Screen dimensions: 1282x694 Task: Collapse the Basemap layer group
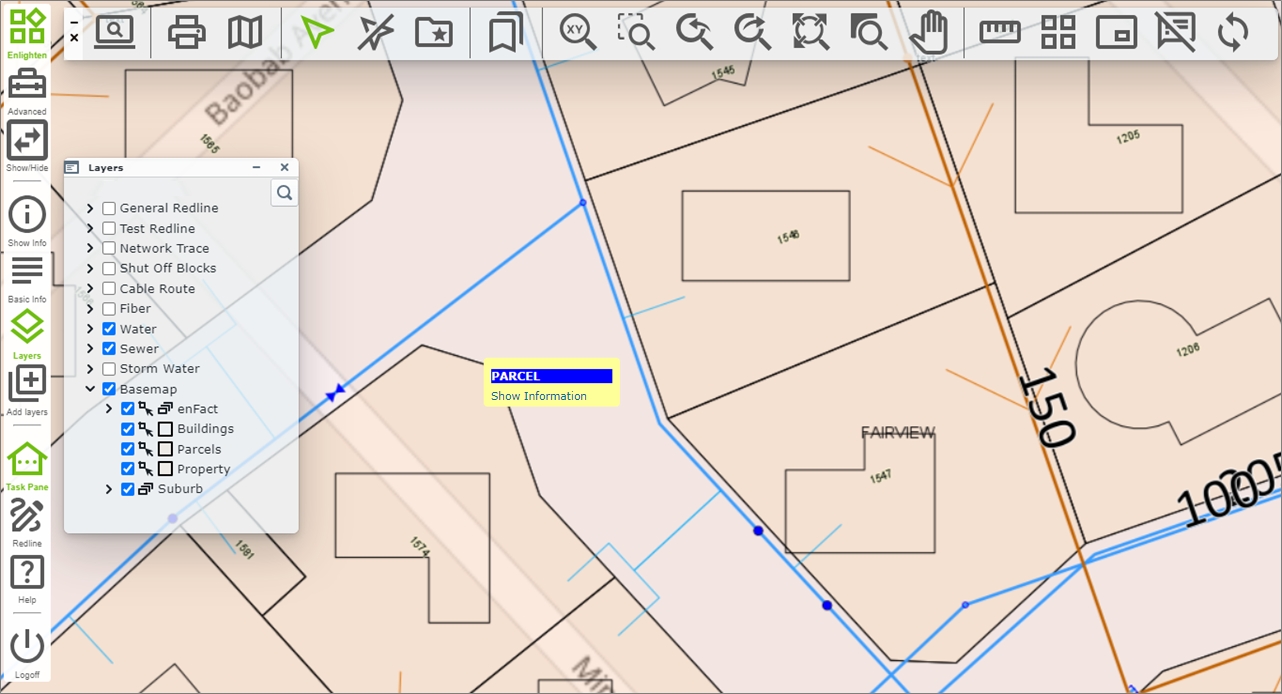click(x=90, y=389)
